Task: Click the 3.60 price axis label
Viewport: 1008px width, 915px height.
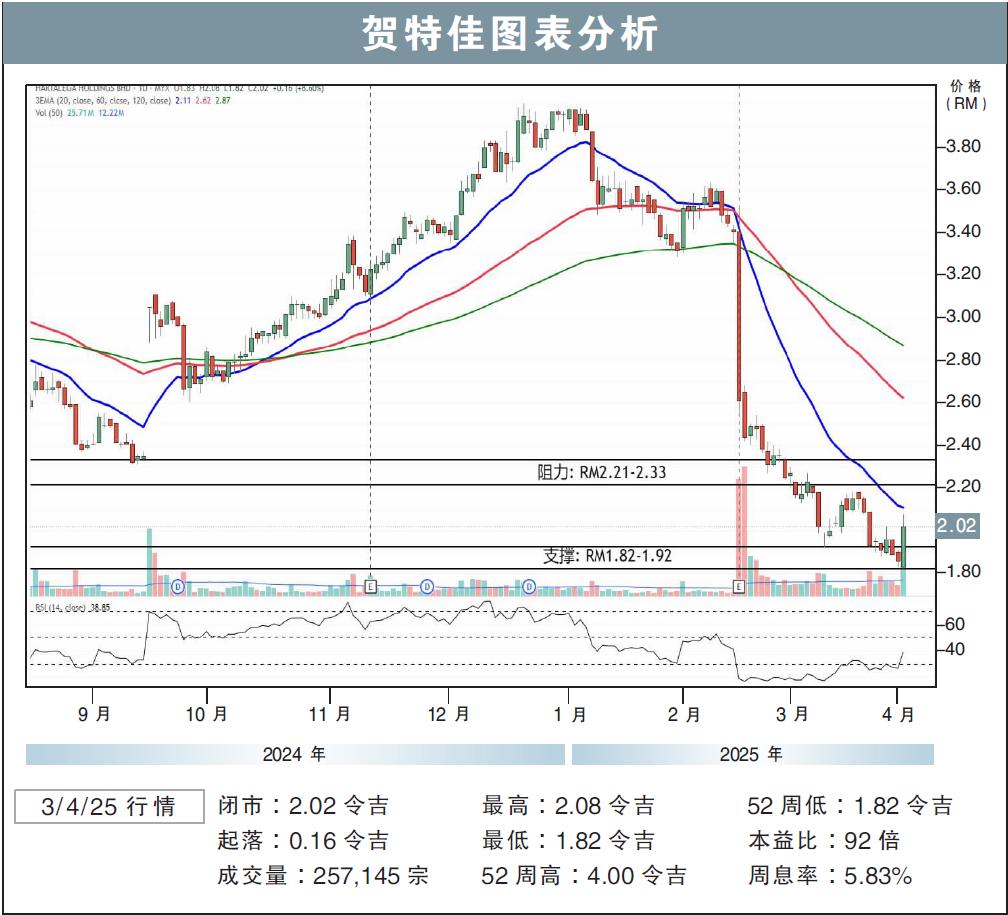Action: [x=963, y=189]
